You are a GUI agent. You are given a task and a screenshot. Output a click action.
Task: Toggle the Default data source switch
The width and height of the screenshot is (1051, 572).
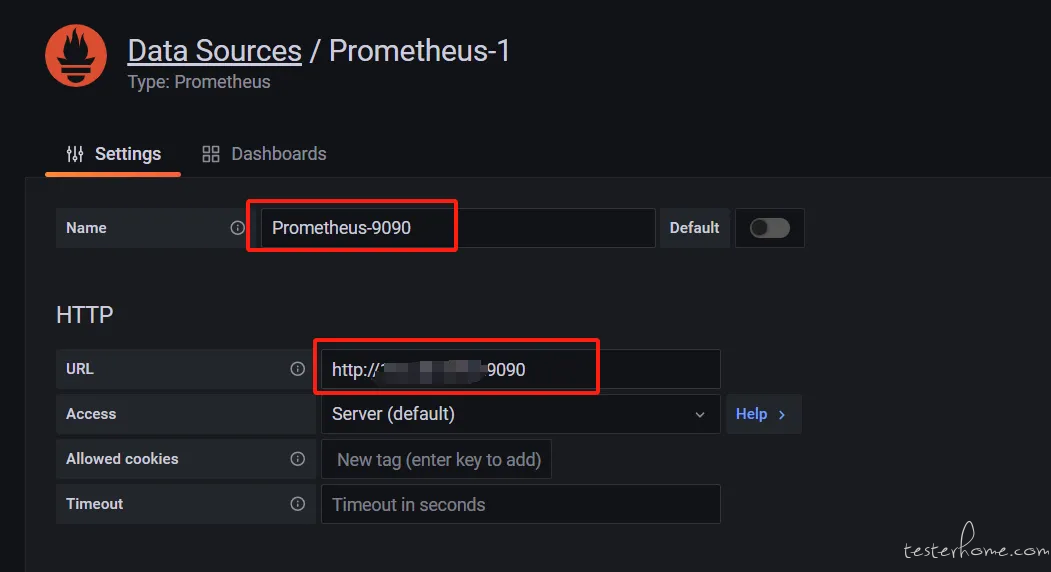[x=769, y=228]
